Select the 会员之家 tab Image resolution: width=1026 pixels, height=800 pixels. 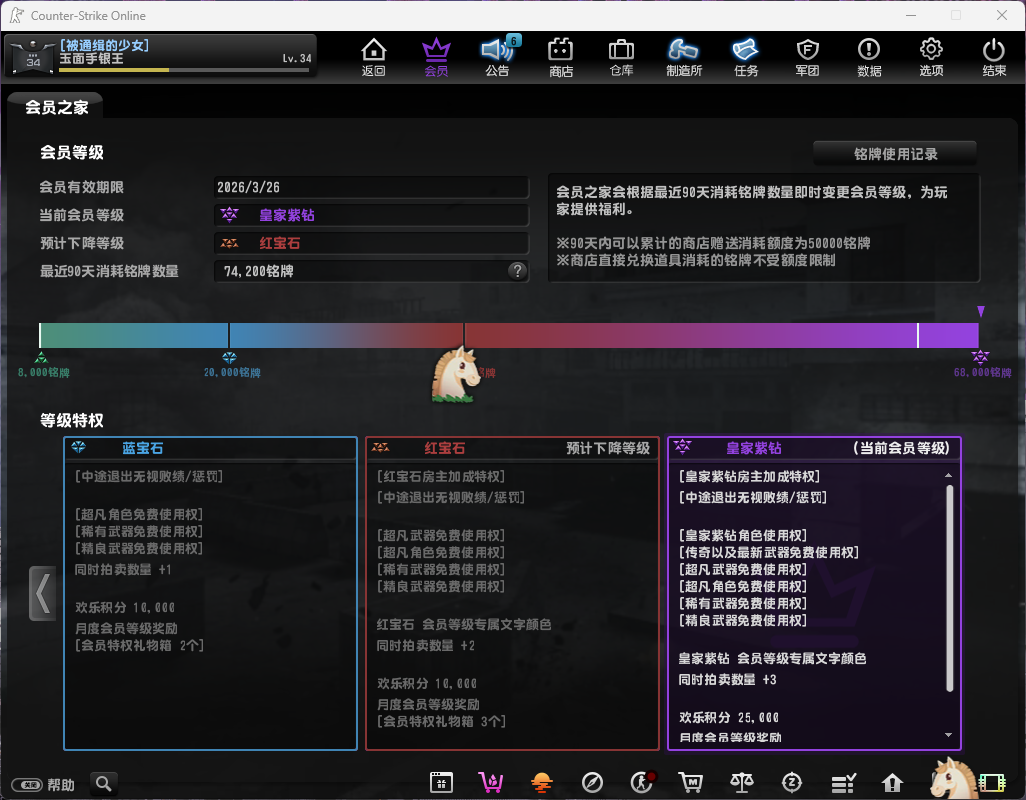point(57,107)
